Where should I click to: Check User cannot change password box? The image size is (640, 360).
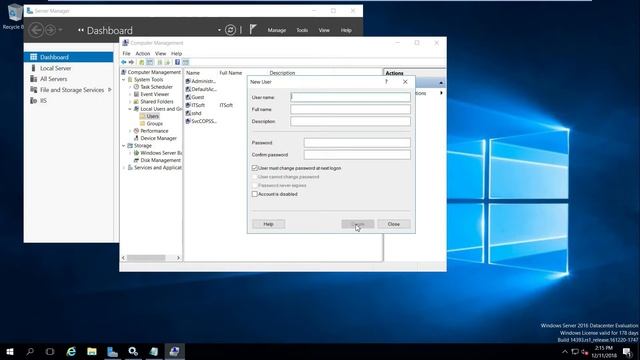(255, 177)
